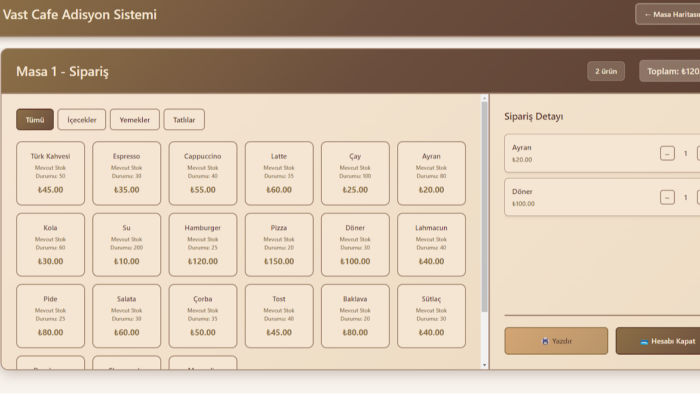
Task: Add Türk Kahvesi to the order
Action: coord(50,174)
